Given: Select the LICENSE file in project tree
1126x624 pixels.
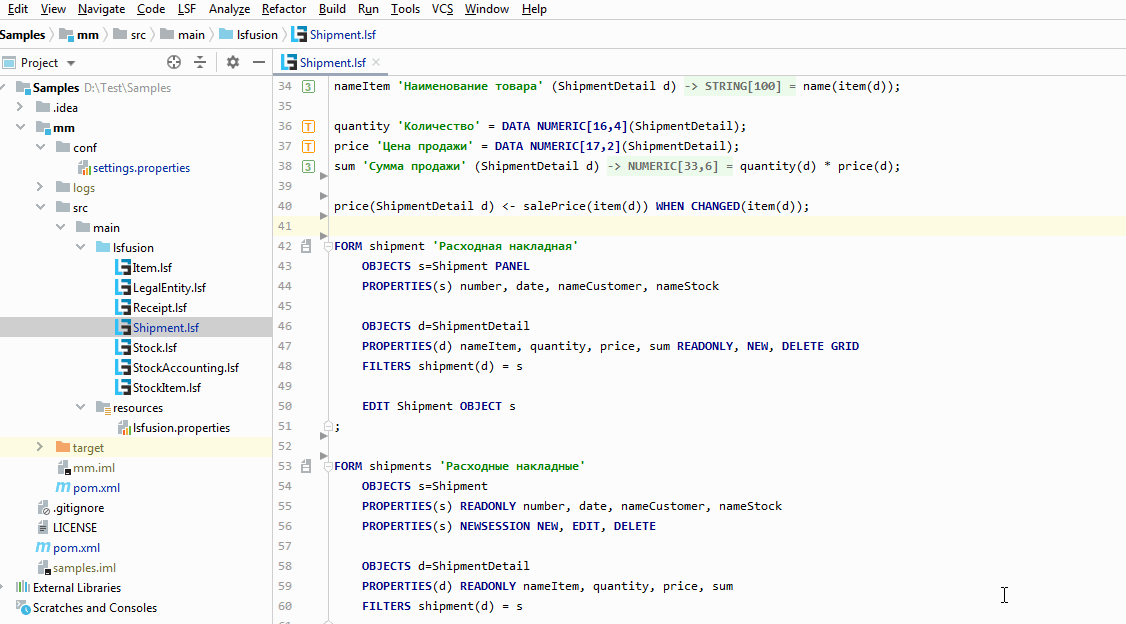Looking at the screenshot, I should [x=75, y=528].
